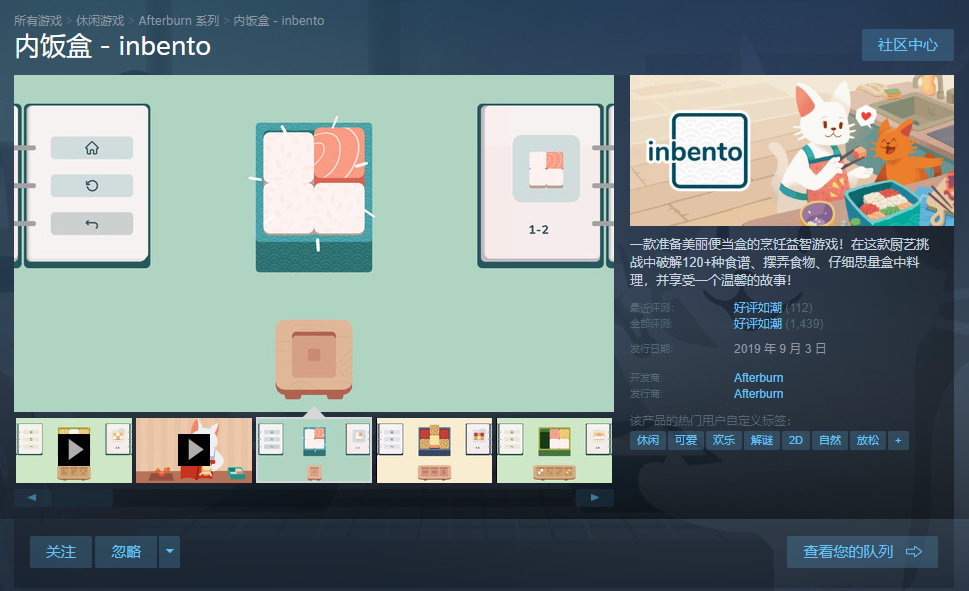Click the bento box with salmon in screenshot

[x=314, y=197]
